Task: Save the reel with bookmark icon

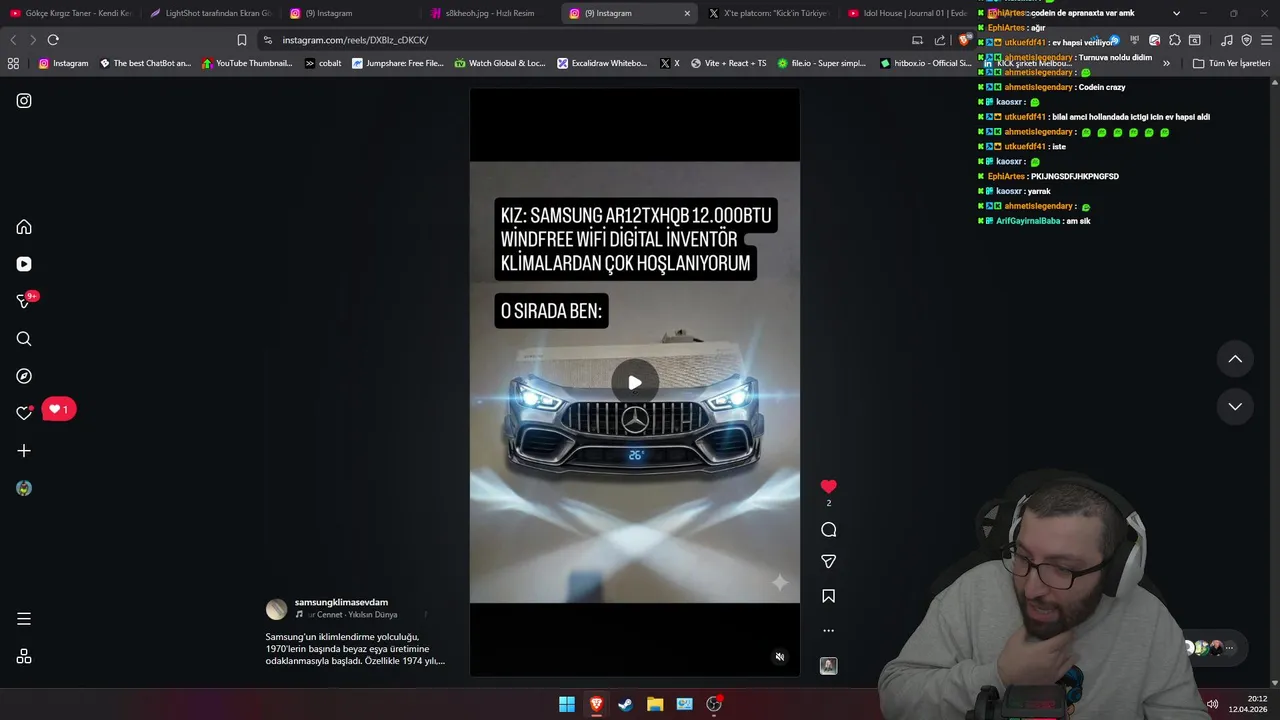Action: point(828,596)
